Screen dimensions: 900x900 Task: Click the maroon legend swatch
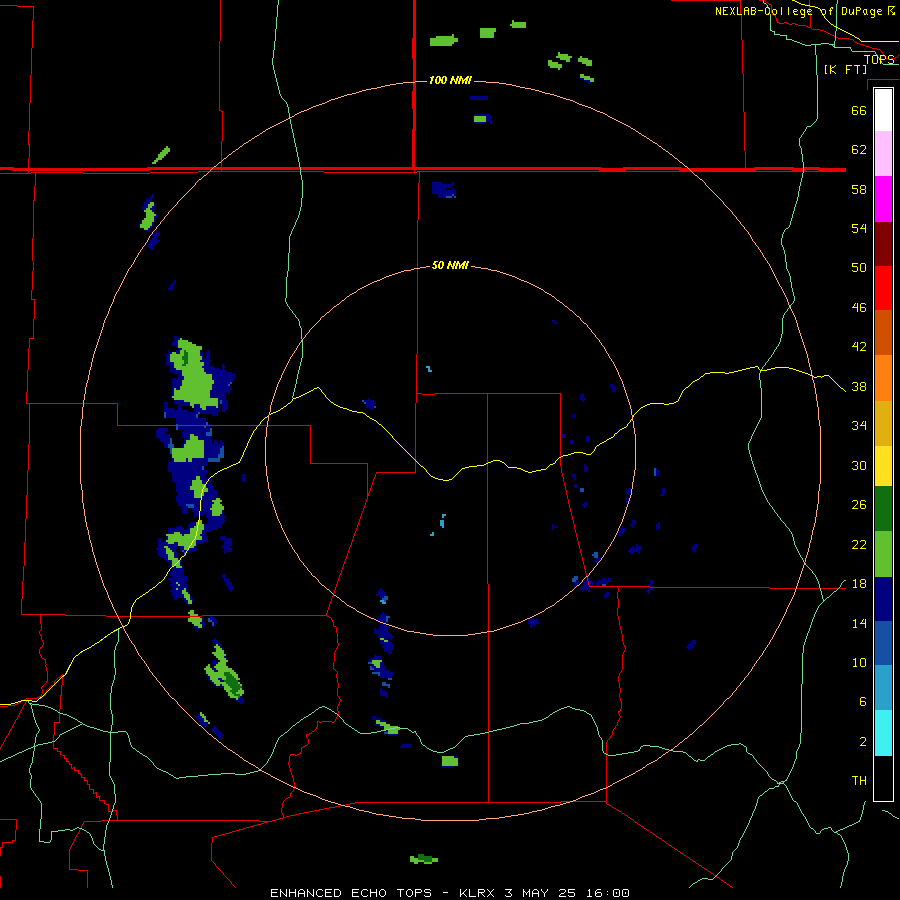pos(883,244)
